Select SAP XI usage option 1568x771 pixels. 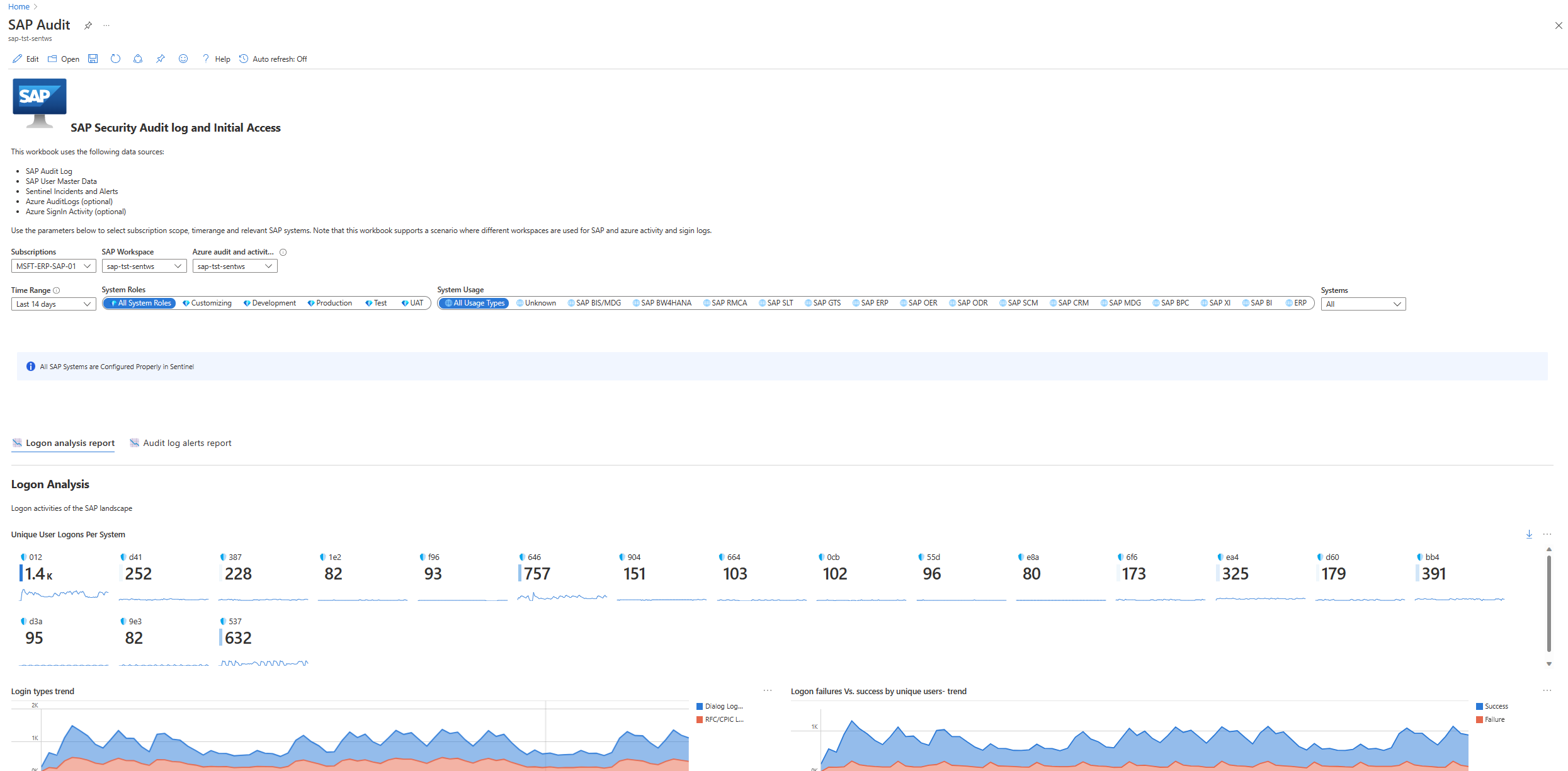[1215, 303]
